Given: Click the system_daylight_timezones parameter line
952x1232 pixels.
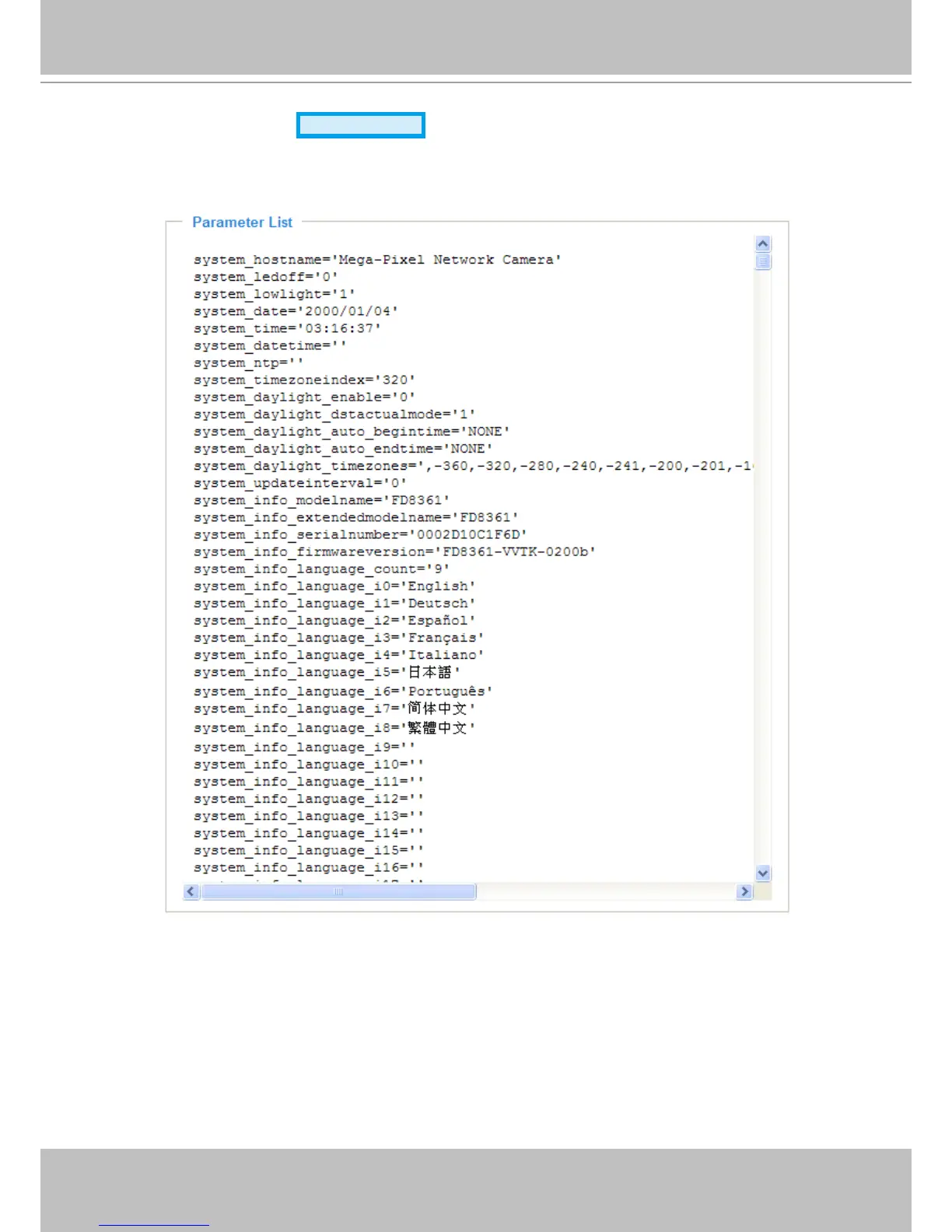Looking at the screenshot, I should point(473,466).
